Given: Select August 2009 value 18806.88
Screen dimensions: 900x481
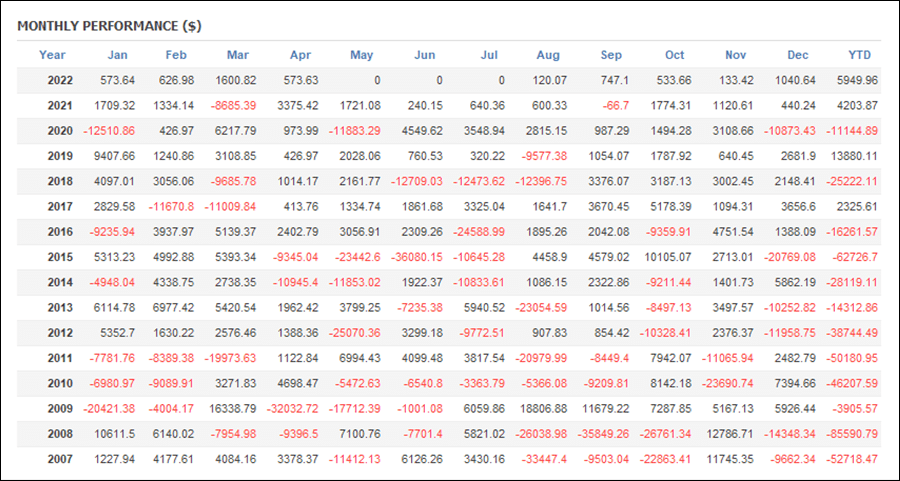Looking at the screenshot, I should pyautogui.click(x=544, y=409).
